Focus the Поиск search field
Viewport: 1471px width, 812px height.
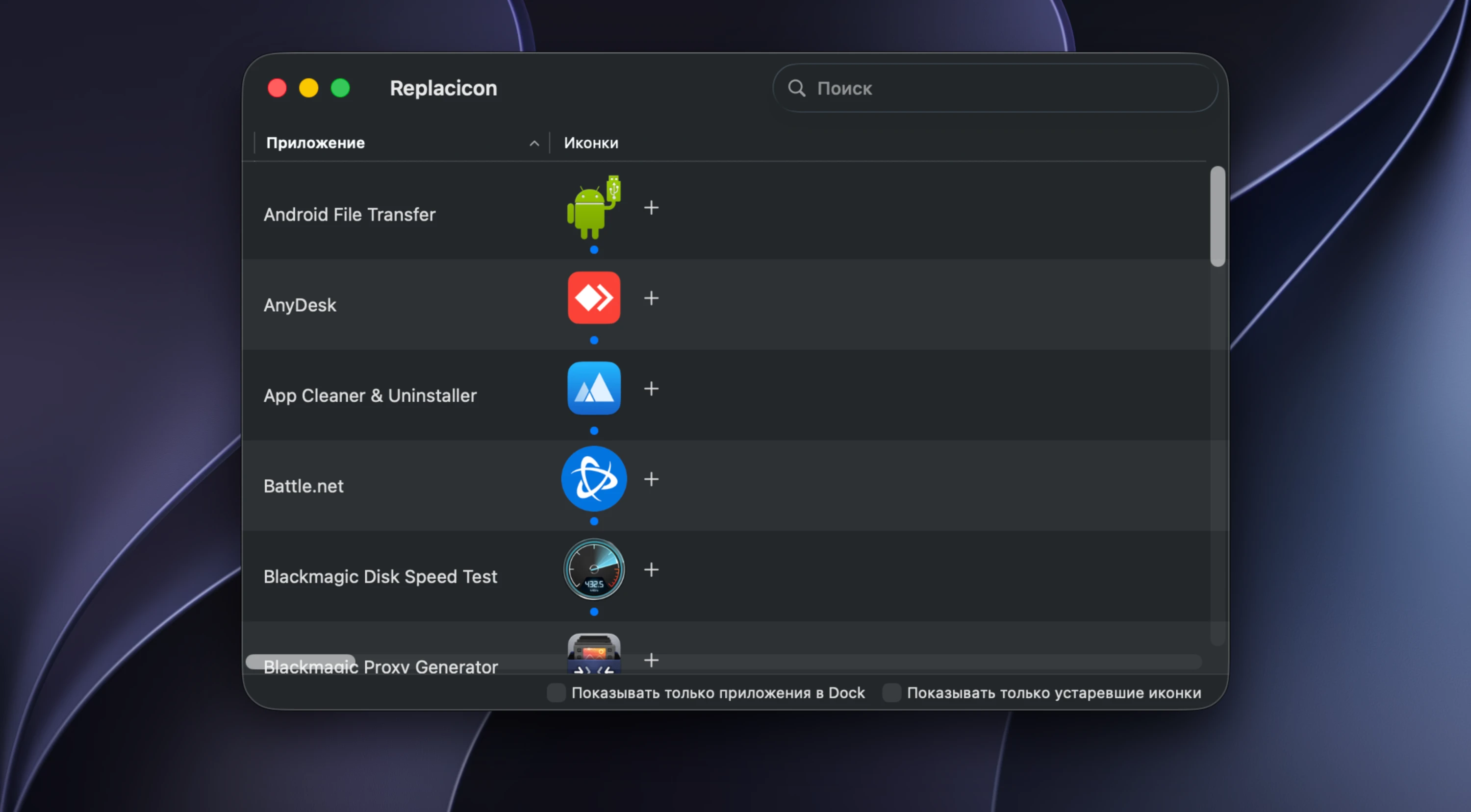[x=995, y=88]
